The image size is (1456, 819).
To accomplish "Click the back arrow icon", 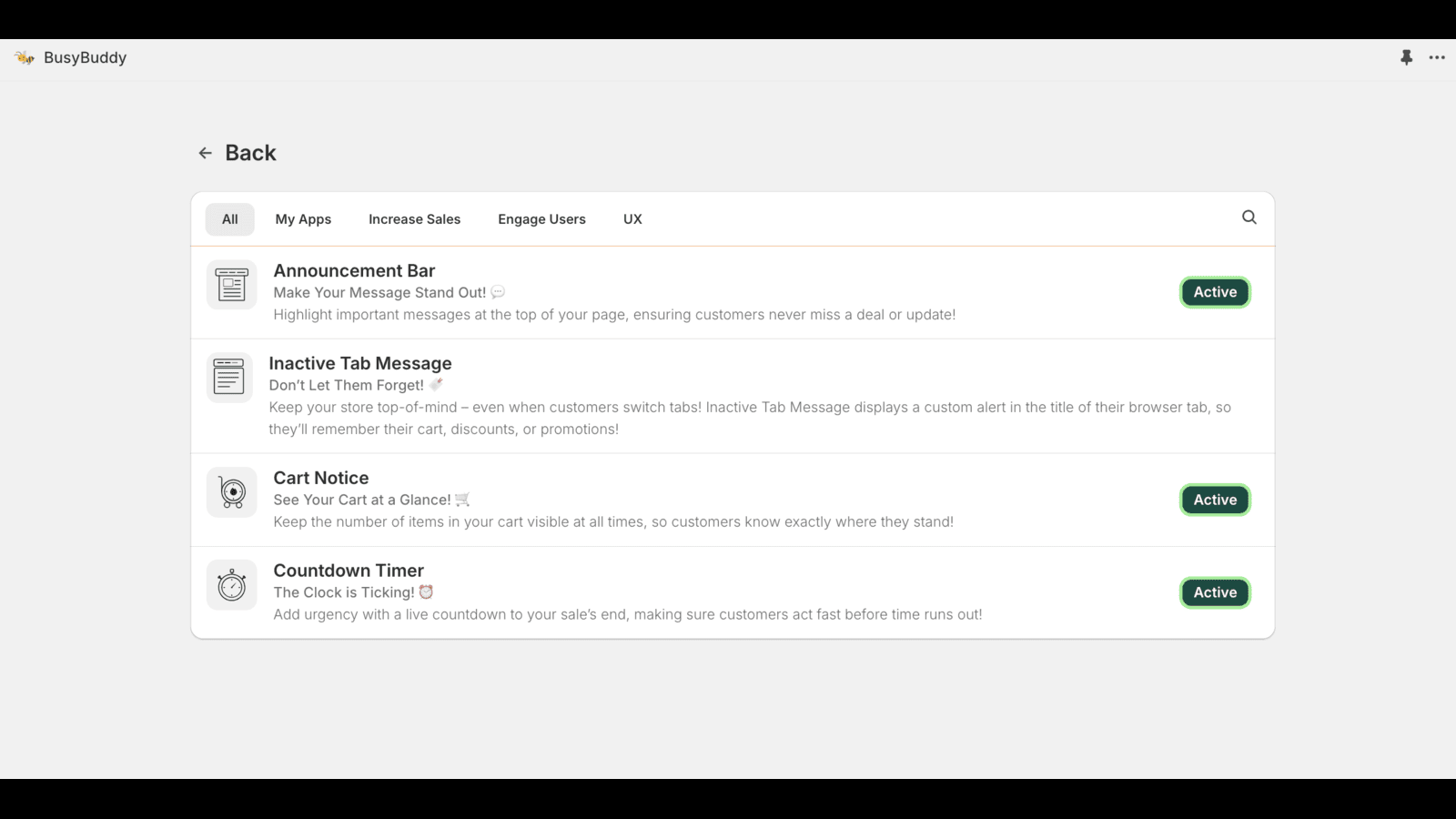I will (205, 152).
